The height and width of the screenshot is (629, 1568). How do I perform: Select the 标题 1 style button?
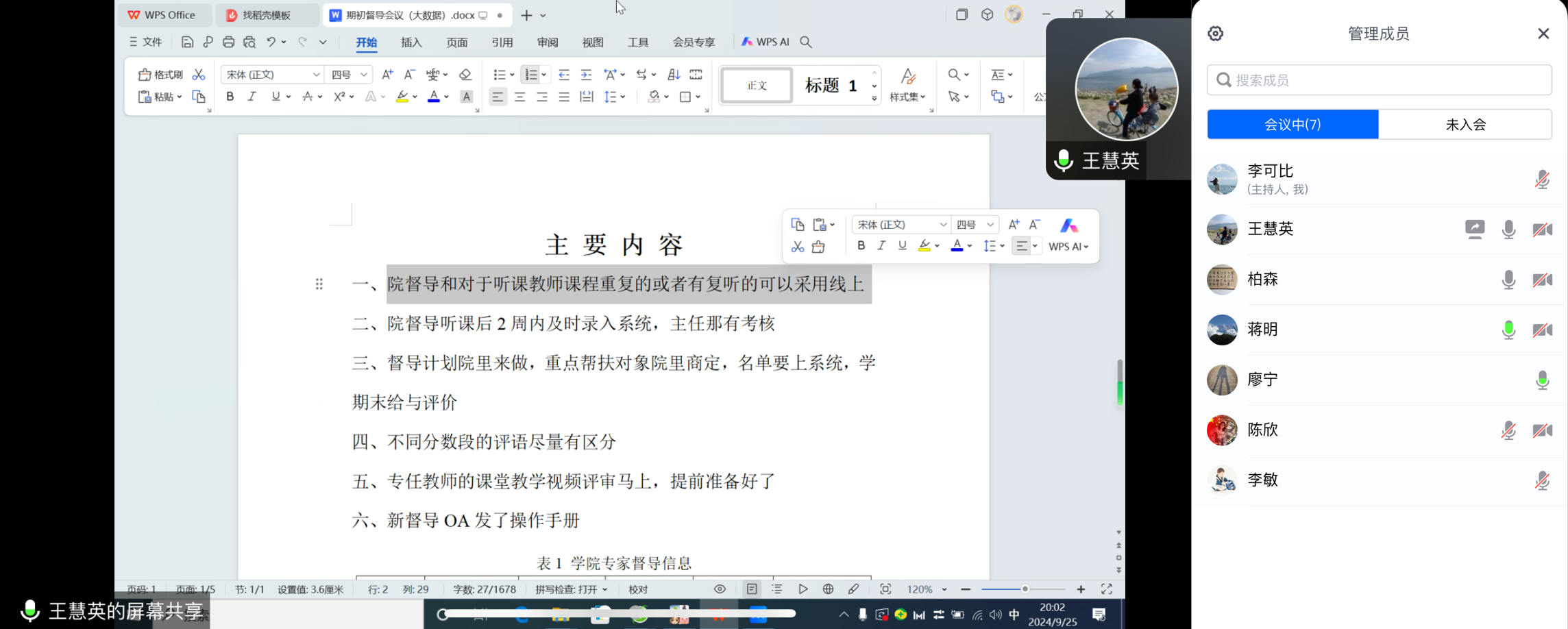831,86
